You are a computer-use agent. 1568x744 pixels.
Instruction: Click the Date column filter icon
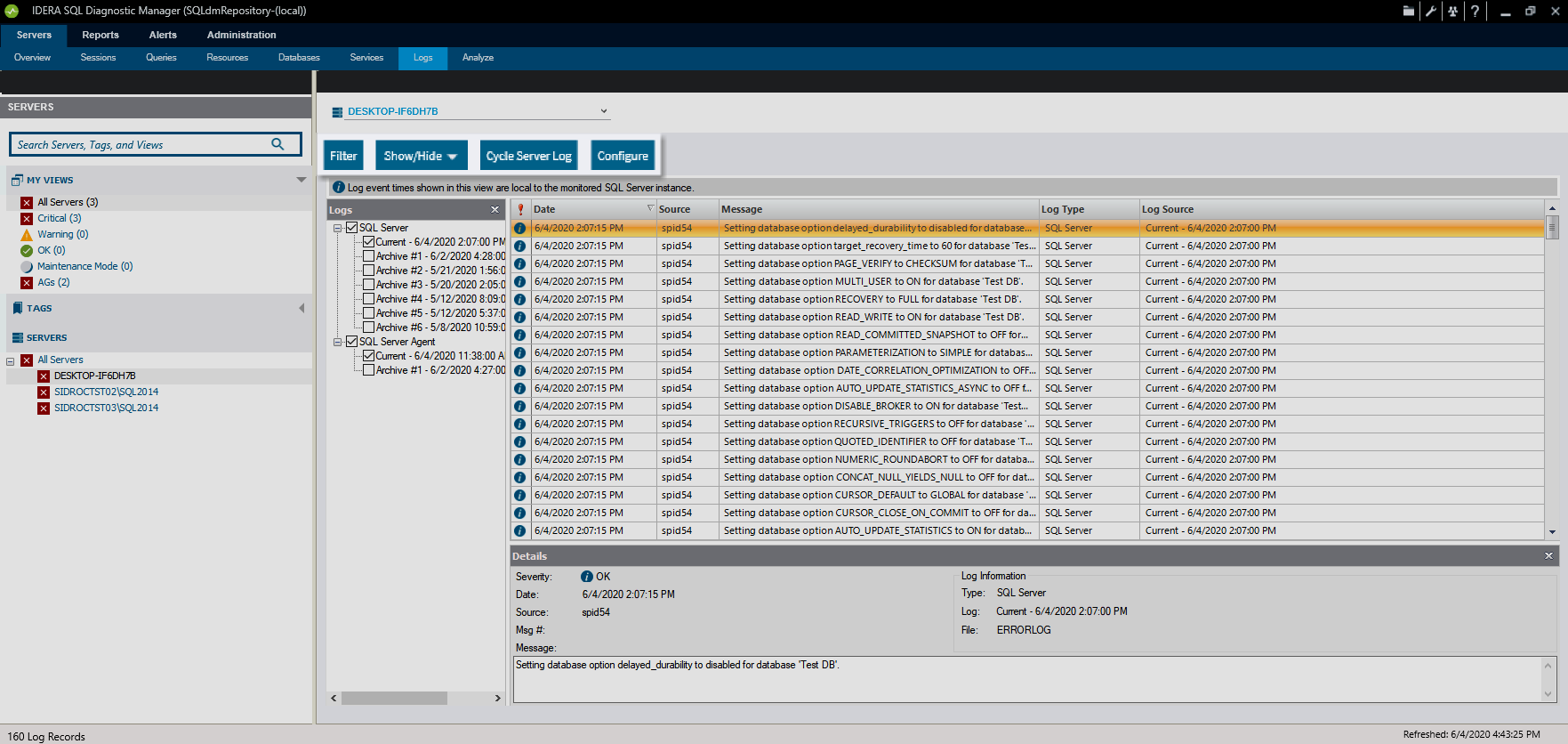click(x=650, y=208)
